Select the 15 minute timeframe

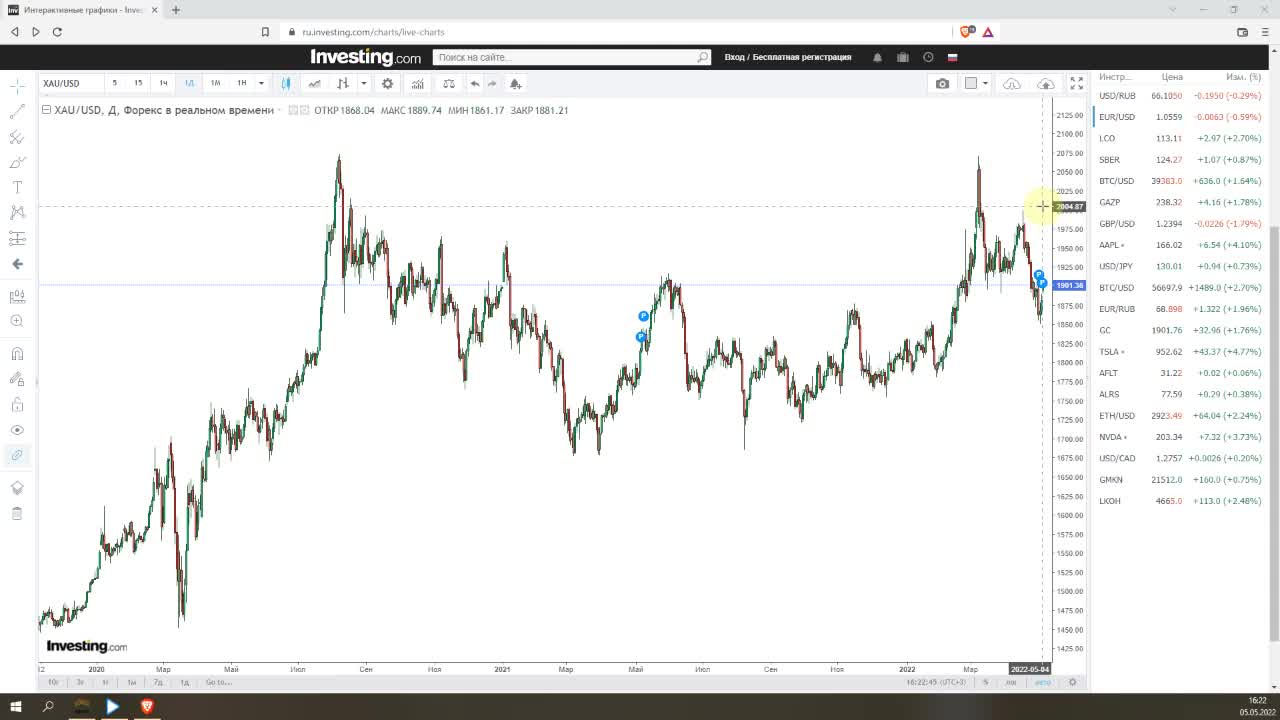tap(138, 83)
